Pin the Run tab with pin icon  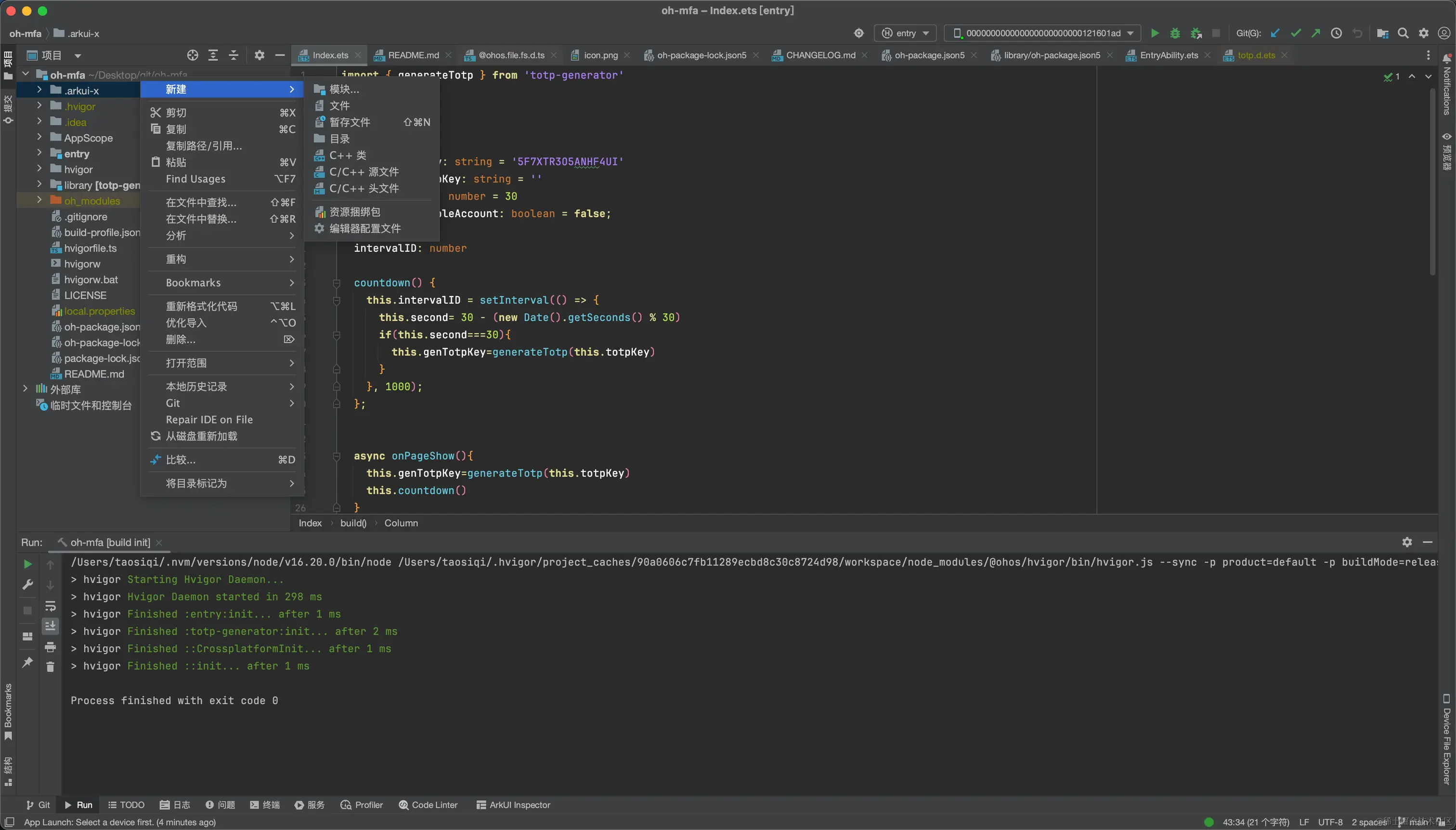point(27,662)
